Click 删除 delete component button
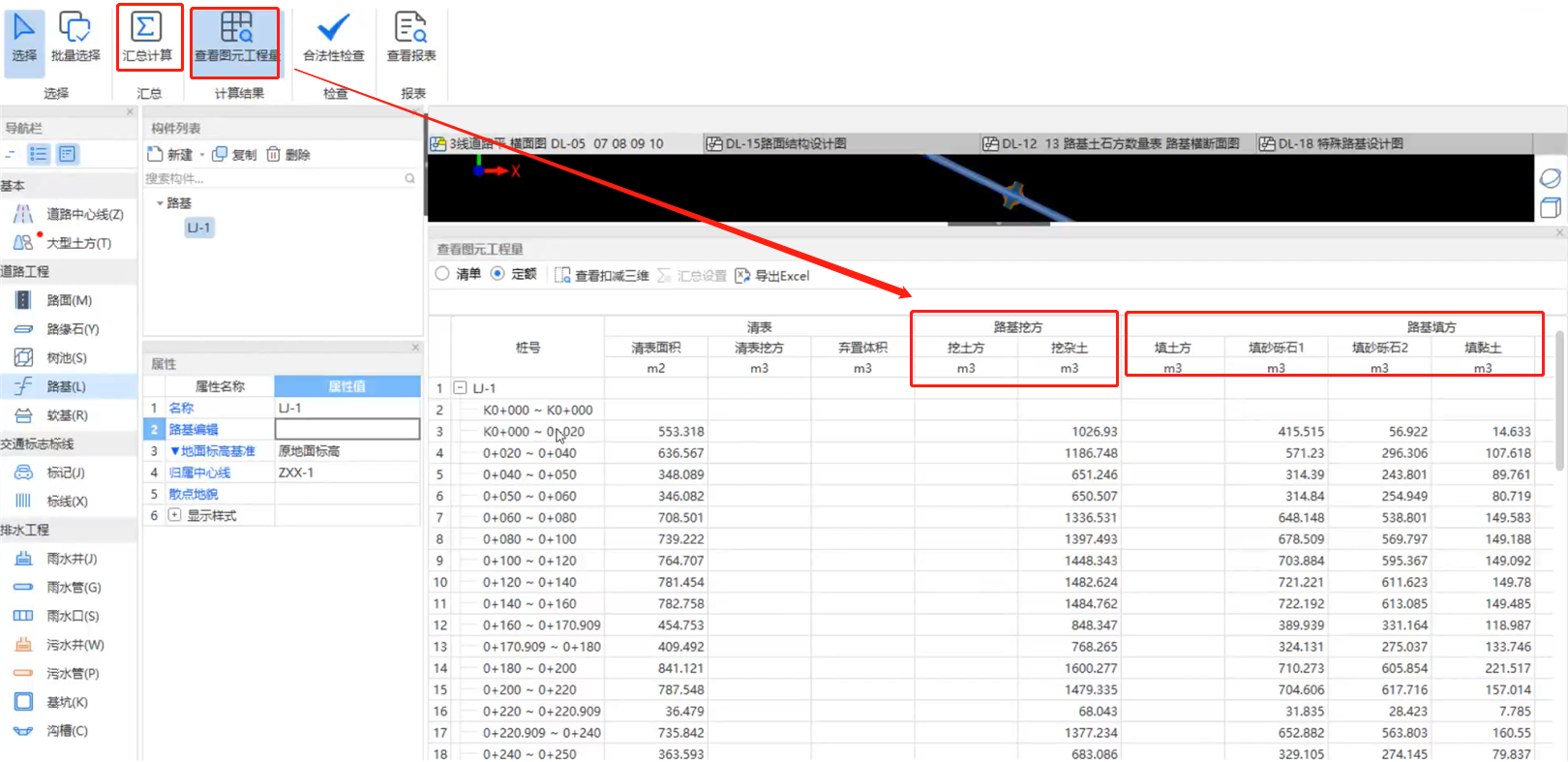 click(x=288, y=154)
